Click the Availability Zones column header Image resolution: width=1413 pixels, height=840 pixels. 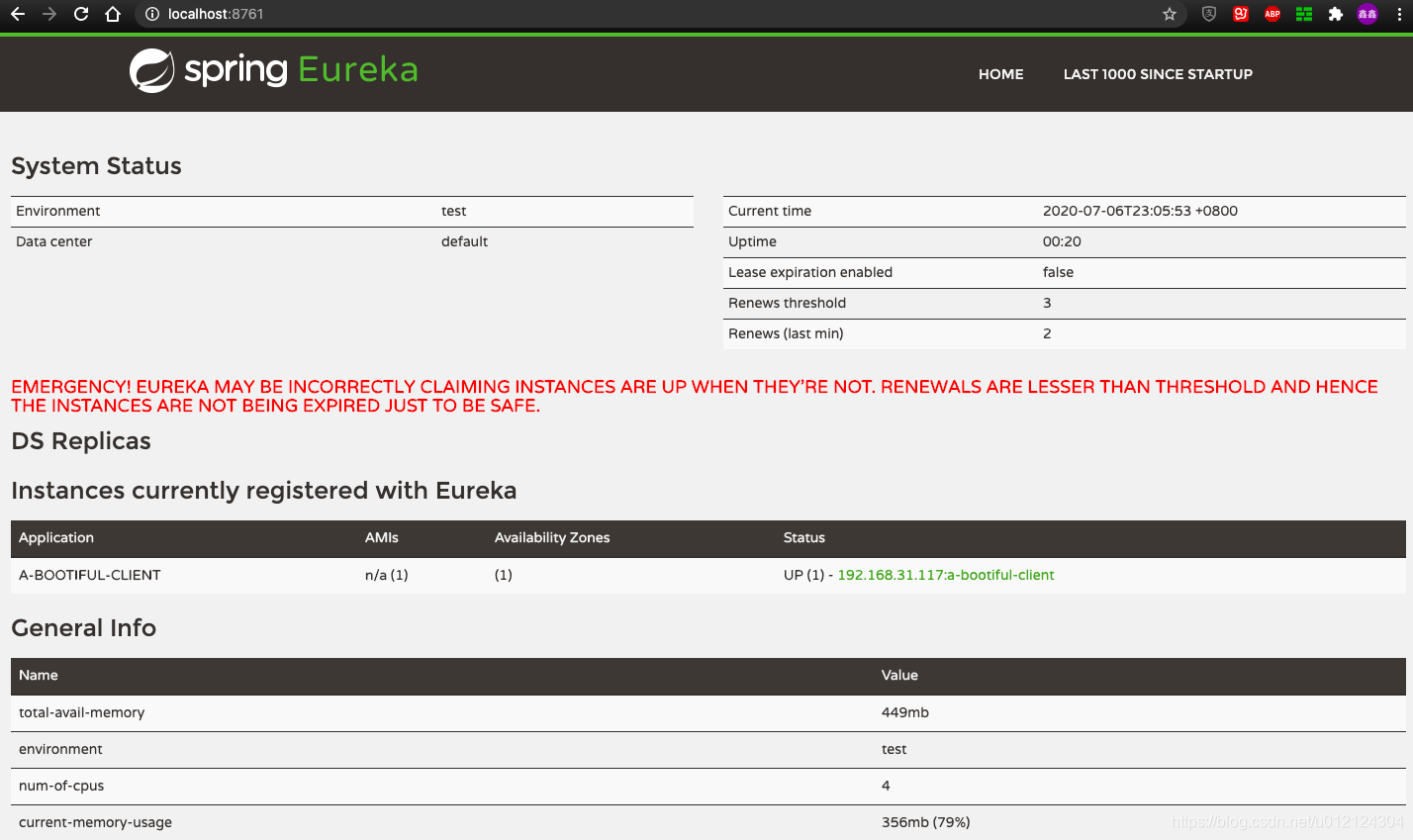552,537
